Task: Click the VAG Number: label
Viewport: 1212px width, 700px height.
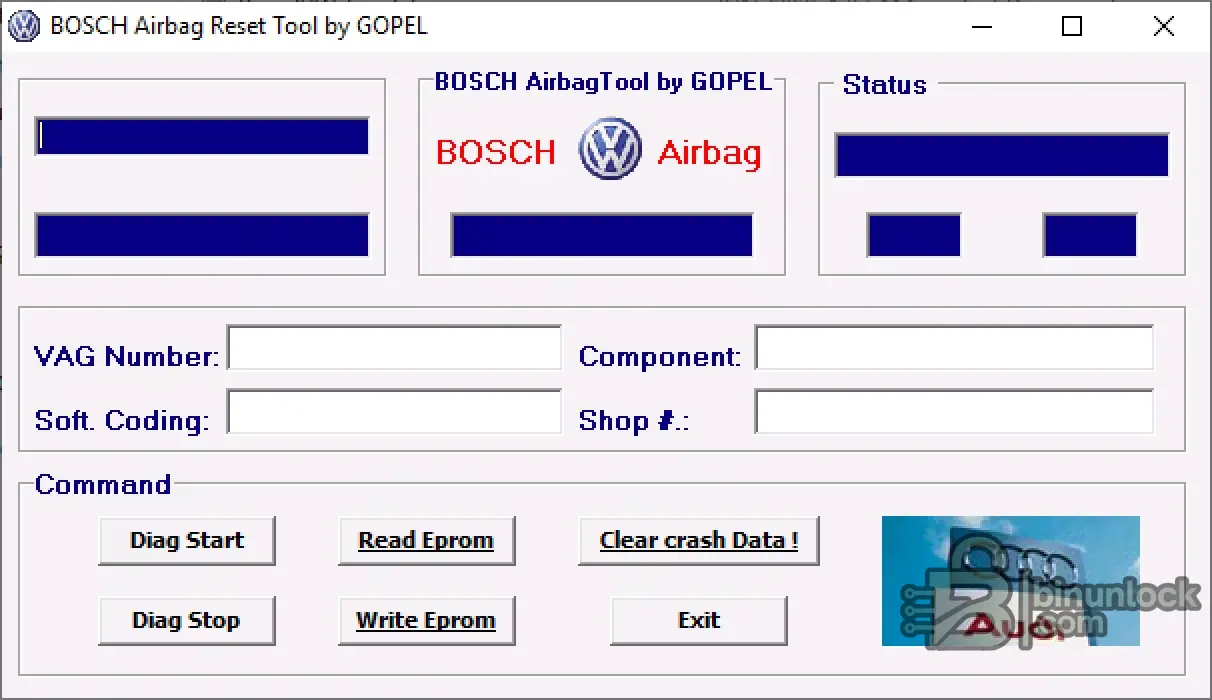Action: [x=126, y=357]
